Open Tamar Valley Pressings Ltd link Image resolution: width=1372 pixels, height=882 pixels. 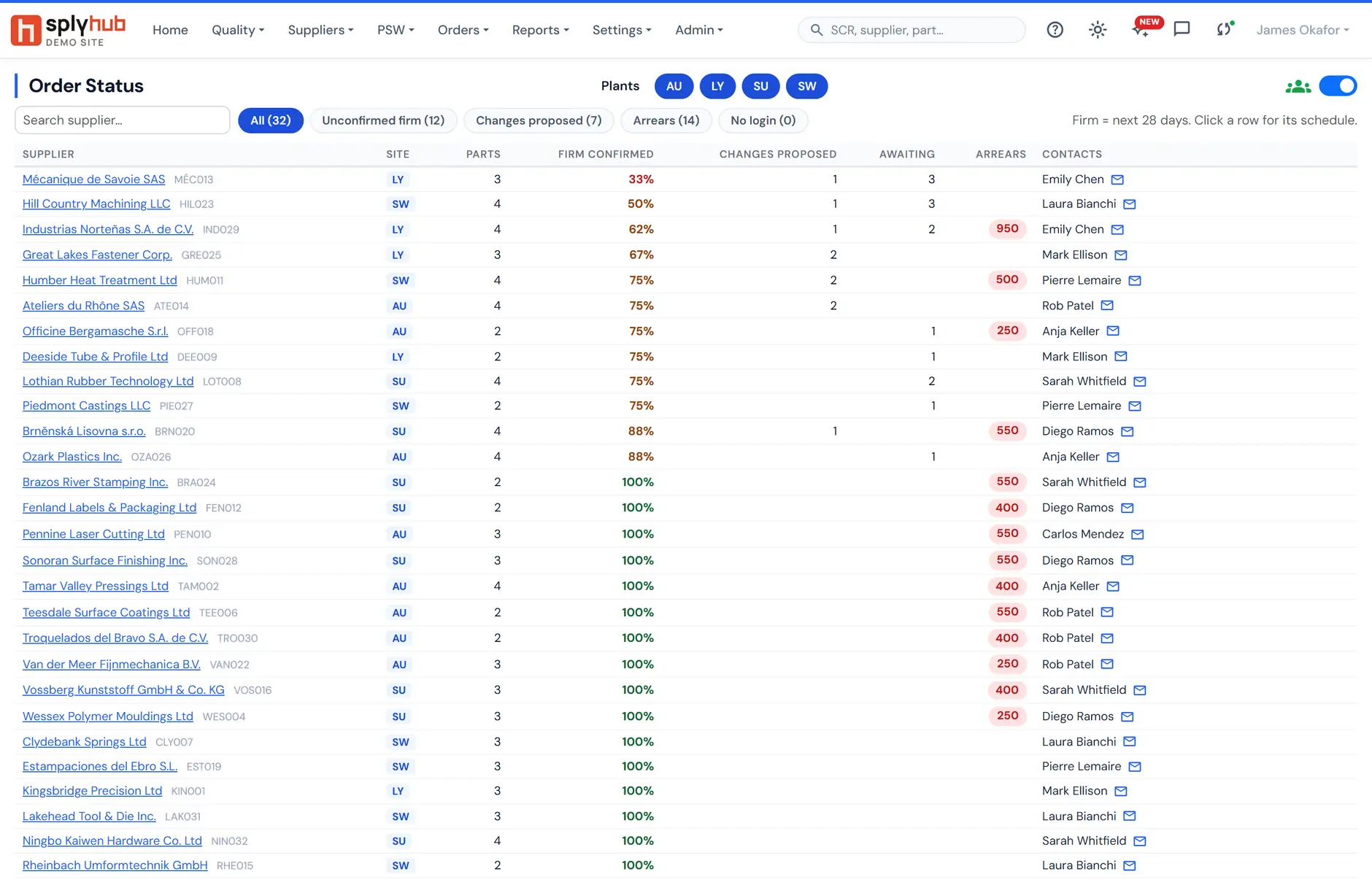coord(96,587)
